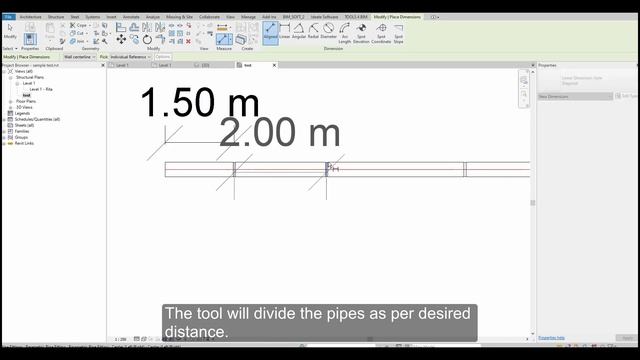Open the Properties palette ribbon button
Screen dimensions: 640x360
pos(30,40)
